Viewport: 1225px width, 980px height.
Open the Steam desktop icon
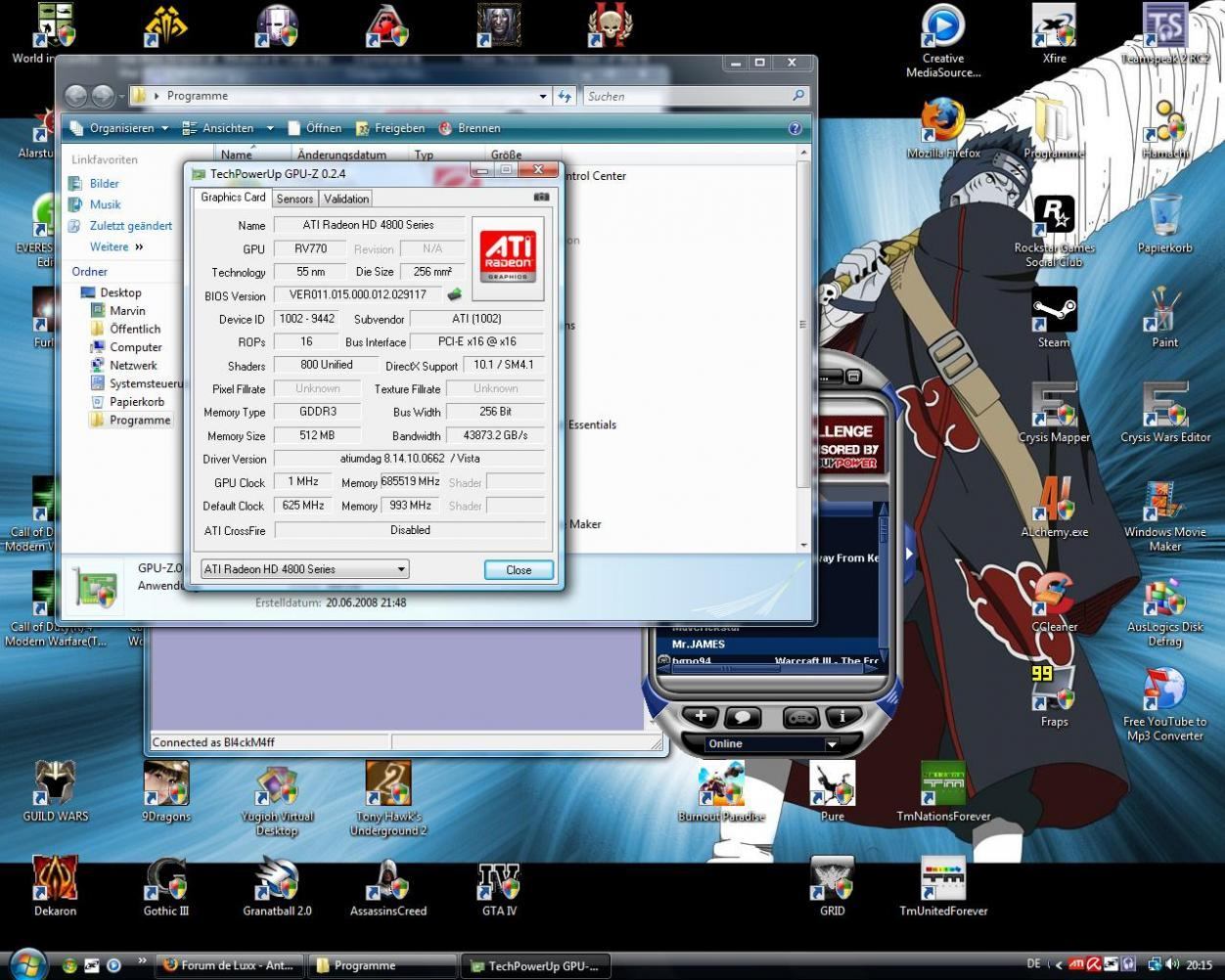point(1054,318)
